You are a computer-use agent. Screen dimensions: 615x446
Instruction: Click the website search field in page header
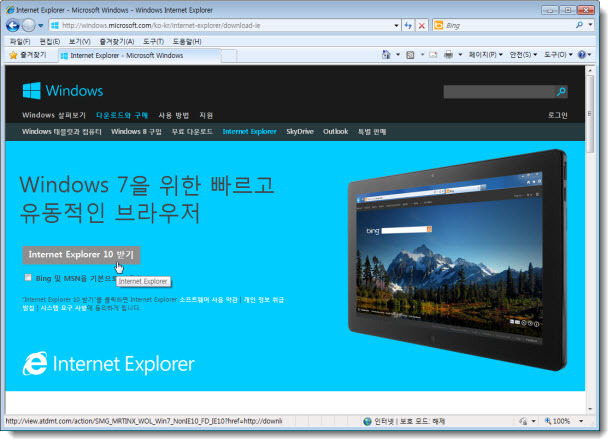(498, 92)
